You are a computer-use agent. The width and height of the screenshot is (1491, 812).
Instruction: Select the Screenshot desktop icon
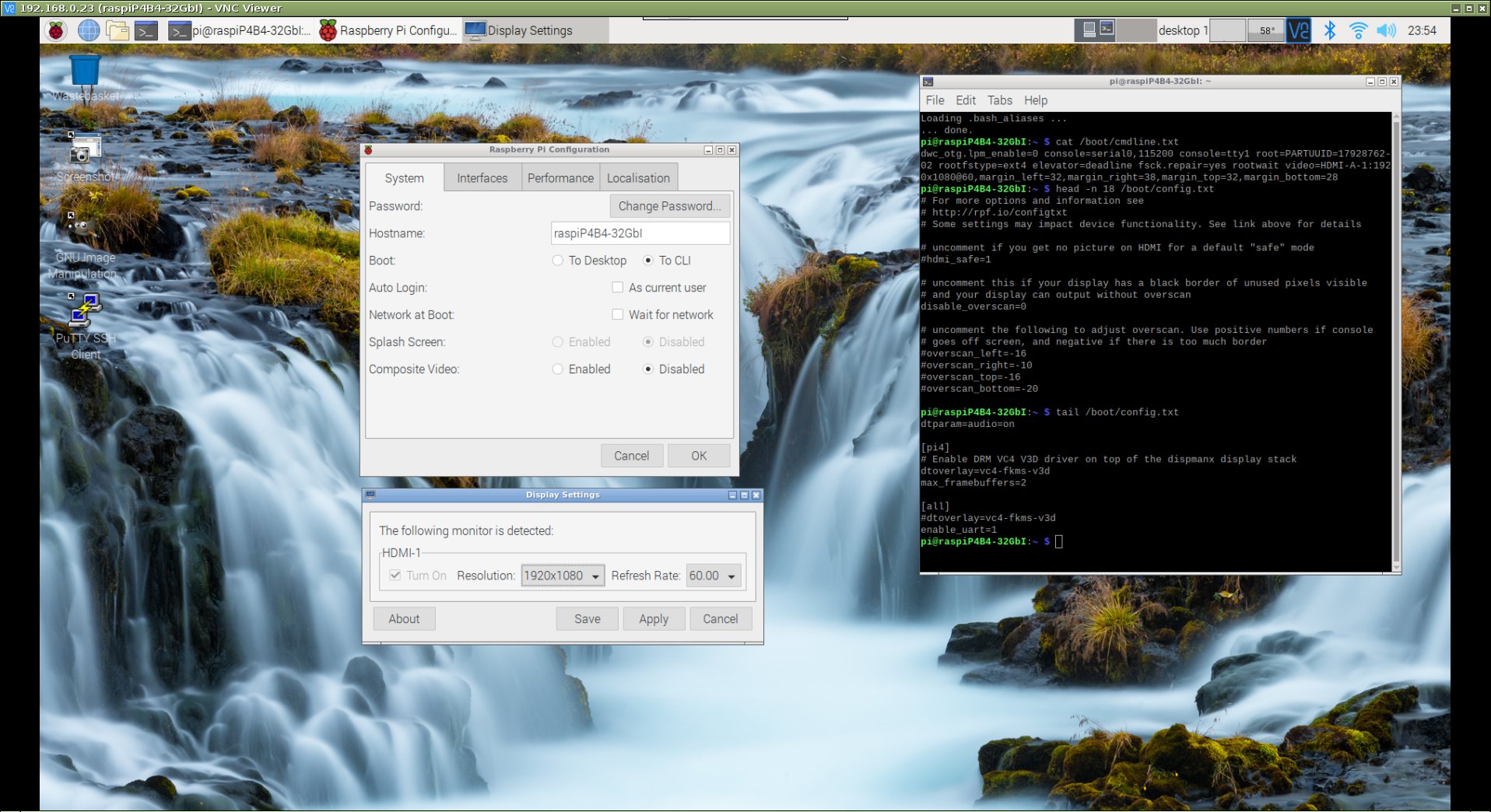tap(86, 157)
